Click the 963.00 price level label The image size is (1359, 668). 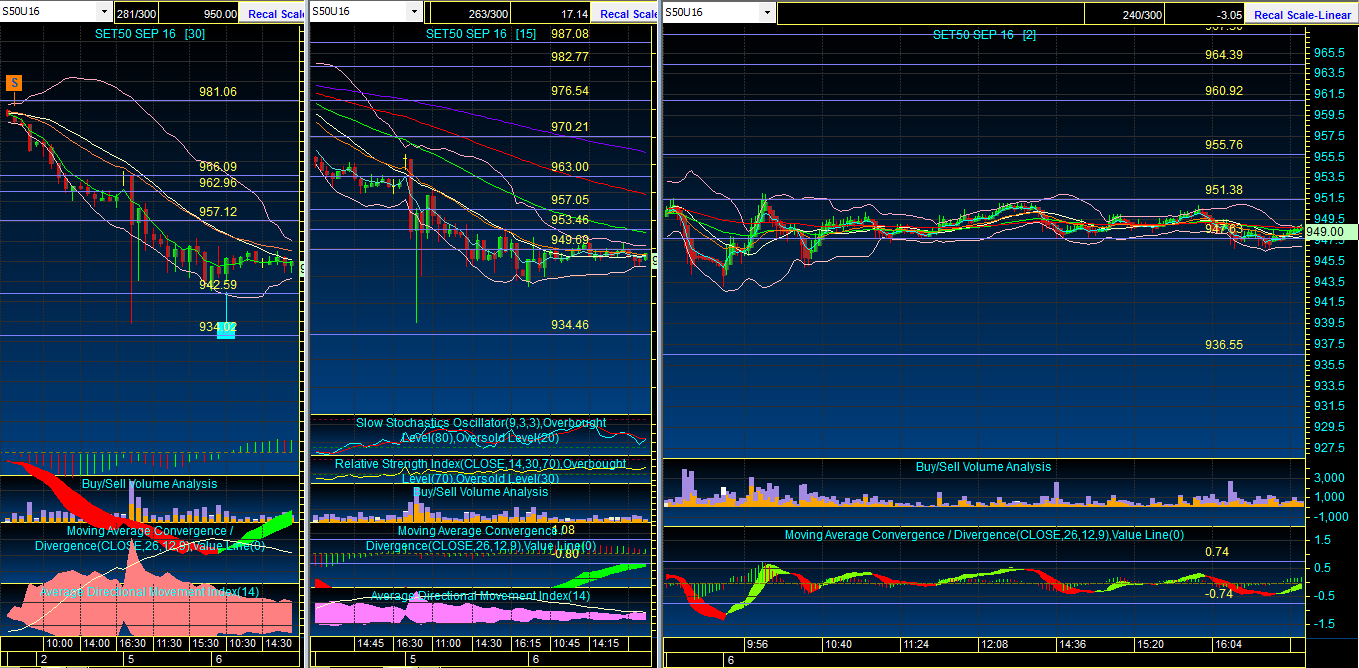(570, 167)
